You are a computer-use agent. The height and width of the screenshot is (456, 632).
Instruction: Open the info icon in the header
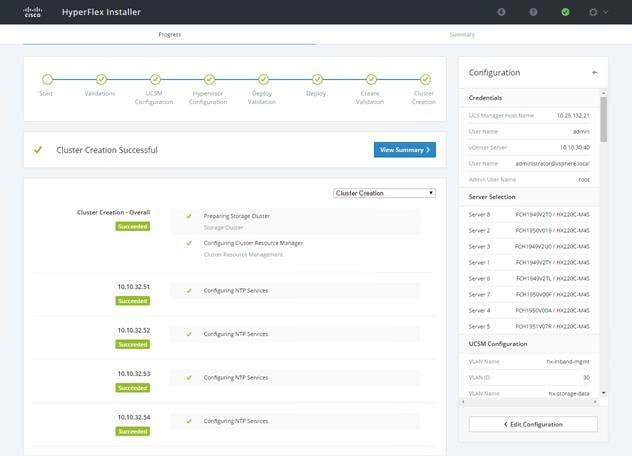point(501,12)
